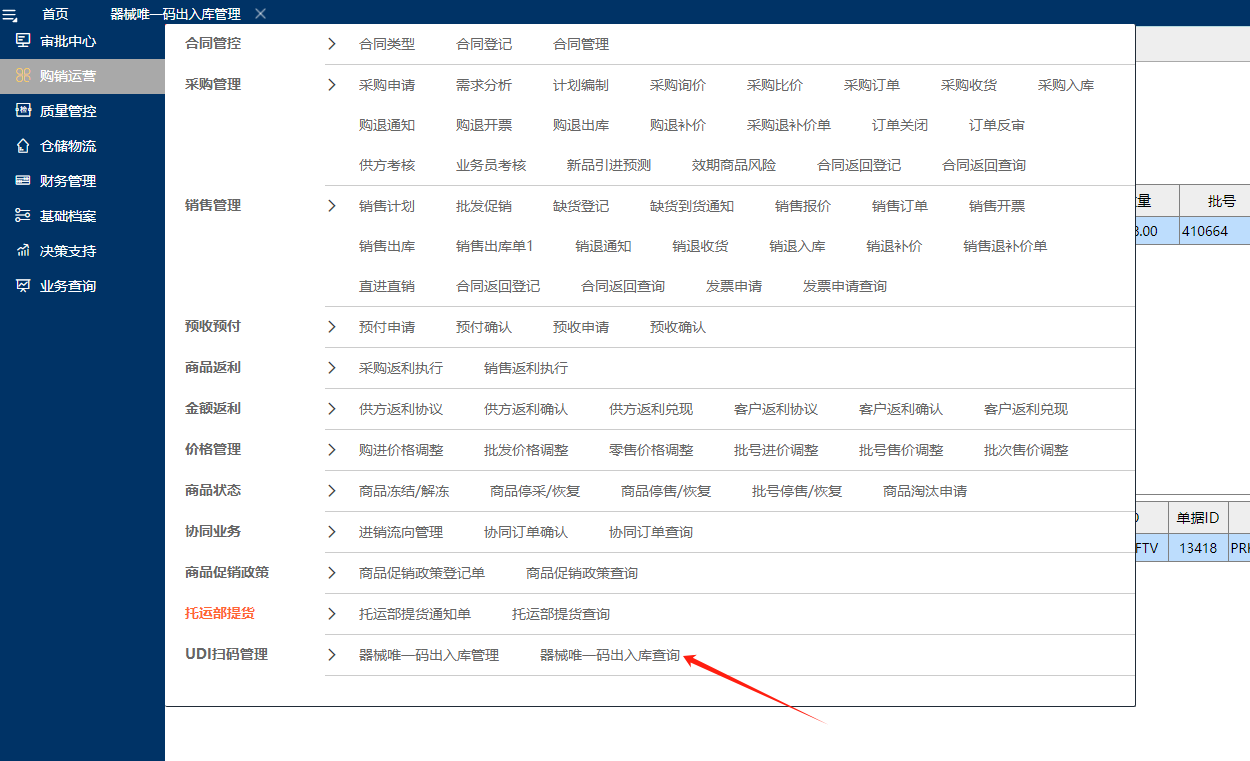Expand the 金额返利 chevron
Viewport: 1250px width, 761px height.
[x=332, y=409]
